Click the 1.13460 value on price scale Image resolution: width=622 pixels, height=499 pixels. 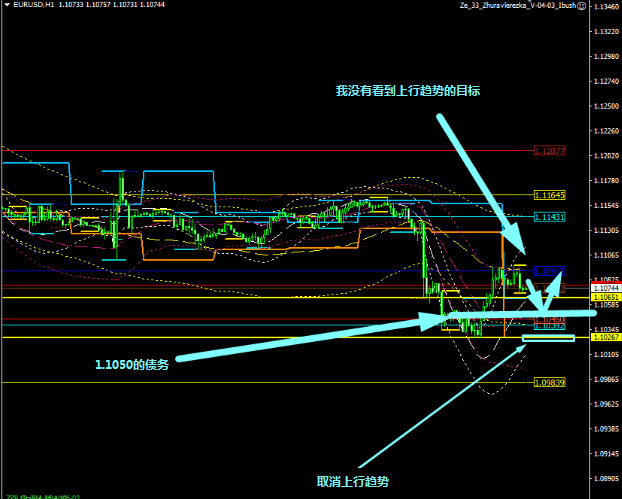point(606,7)
